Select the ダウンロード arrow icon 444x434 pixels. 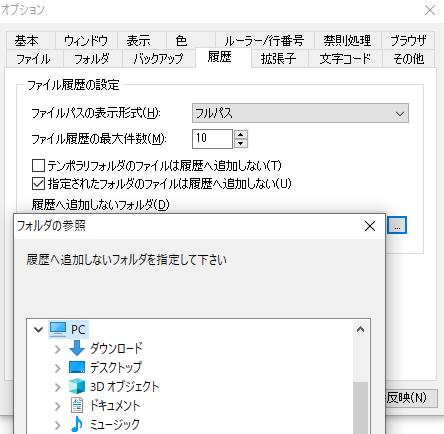click(x=77, y=348)
